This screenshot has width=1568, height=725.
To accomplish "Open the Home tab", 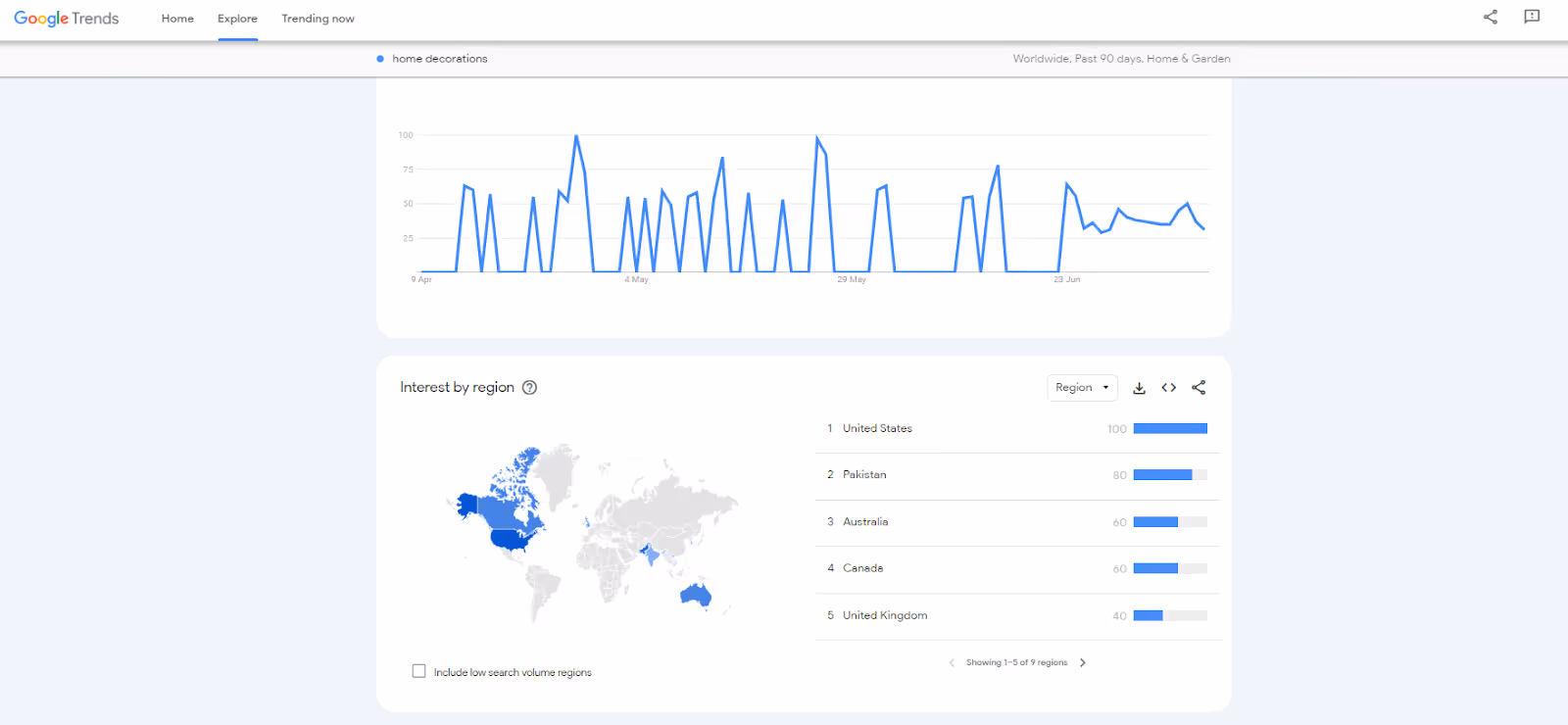I will click(177, 19).
